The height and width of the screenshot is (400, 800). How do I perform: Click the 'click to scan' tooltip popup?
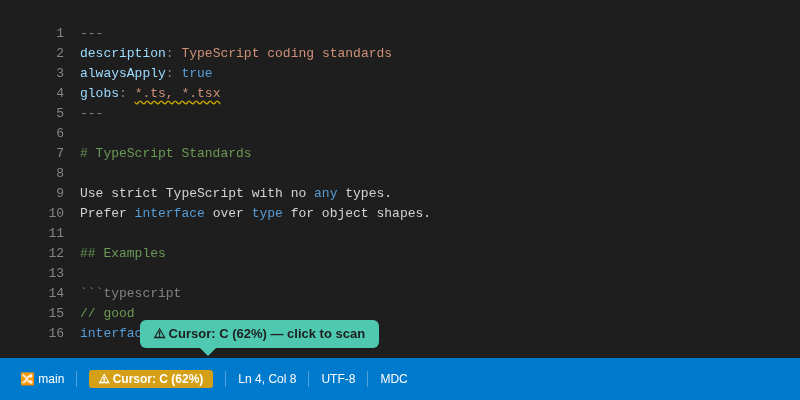coord(259,334)
